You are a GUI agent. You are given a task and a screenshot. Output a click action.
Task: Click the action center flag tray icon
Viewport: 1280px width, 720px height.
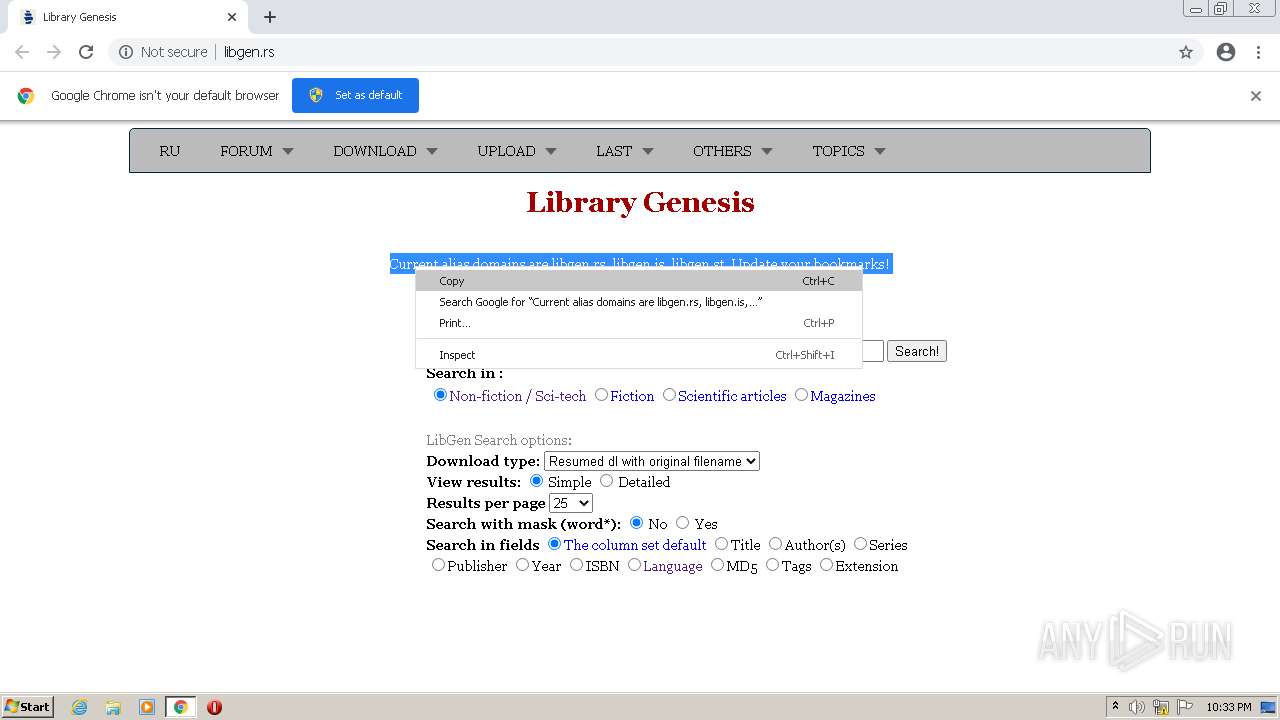click(1186, 707)
